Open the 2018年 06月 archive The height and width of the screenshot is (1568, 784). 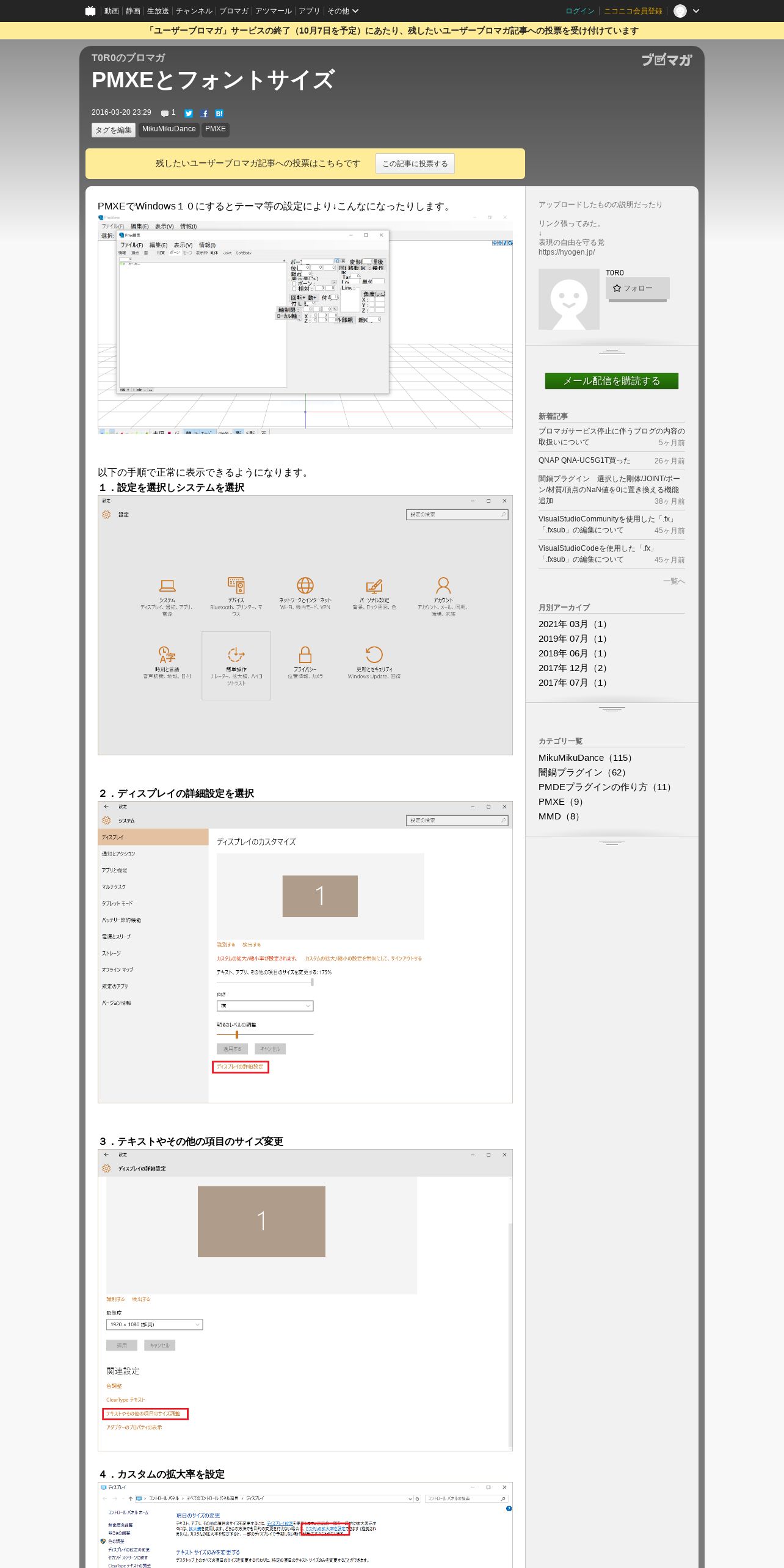click(573, 653)
